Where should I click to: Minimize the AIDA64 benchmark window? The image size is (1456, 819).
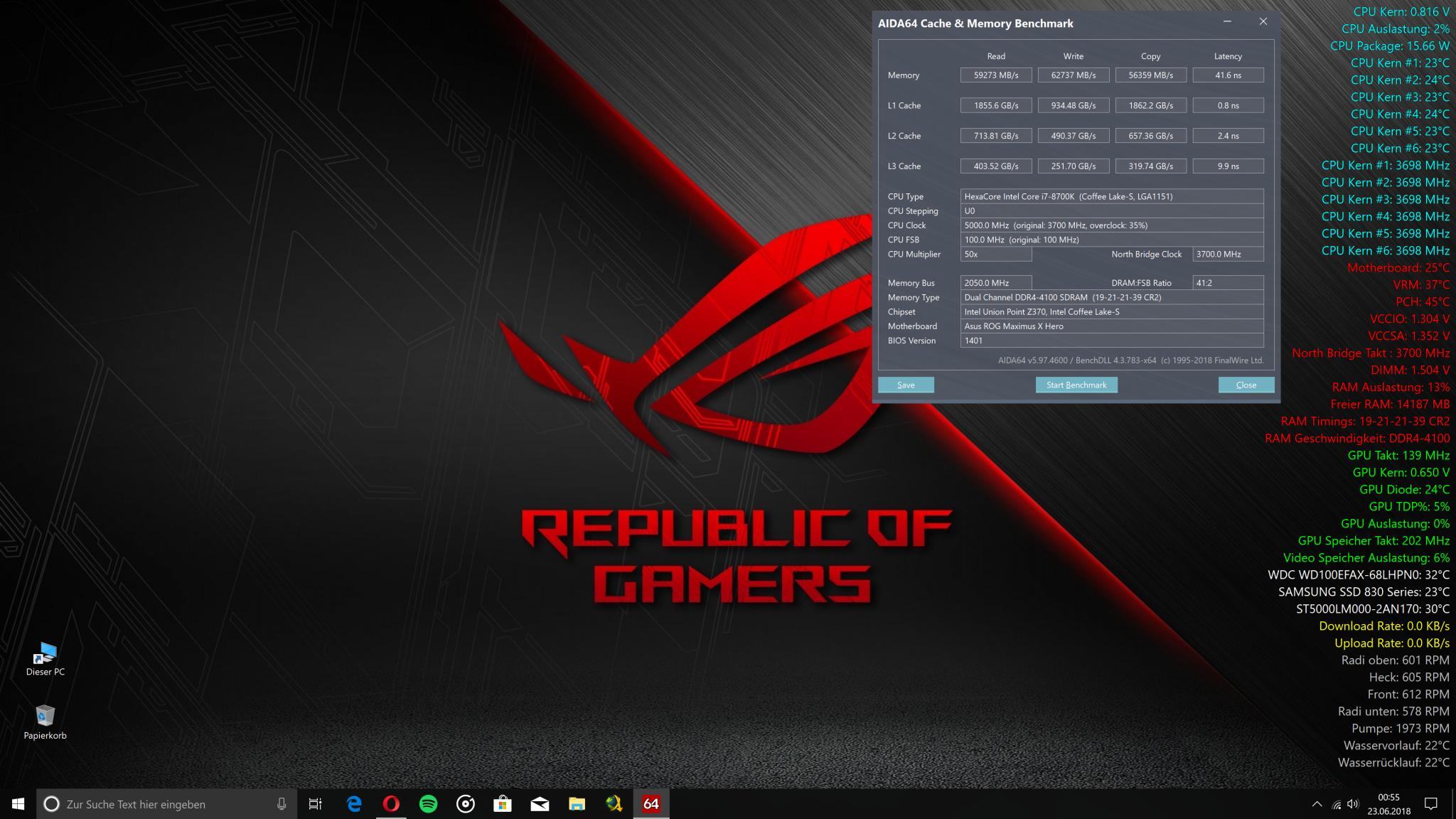tap(1227, 22)
